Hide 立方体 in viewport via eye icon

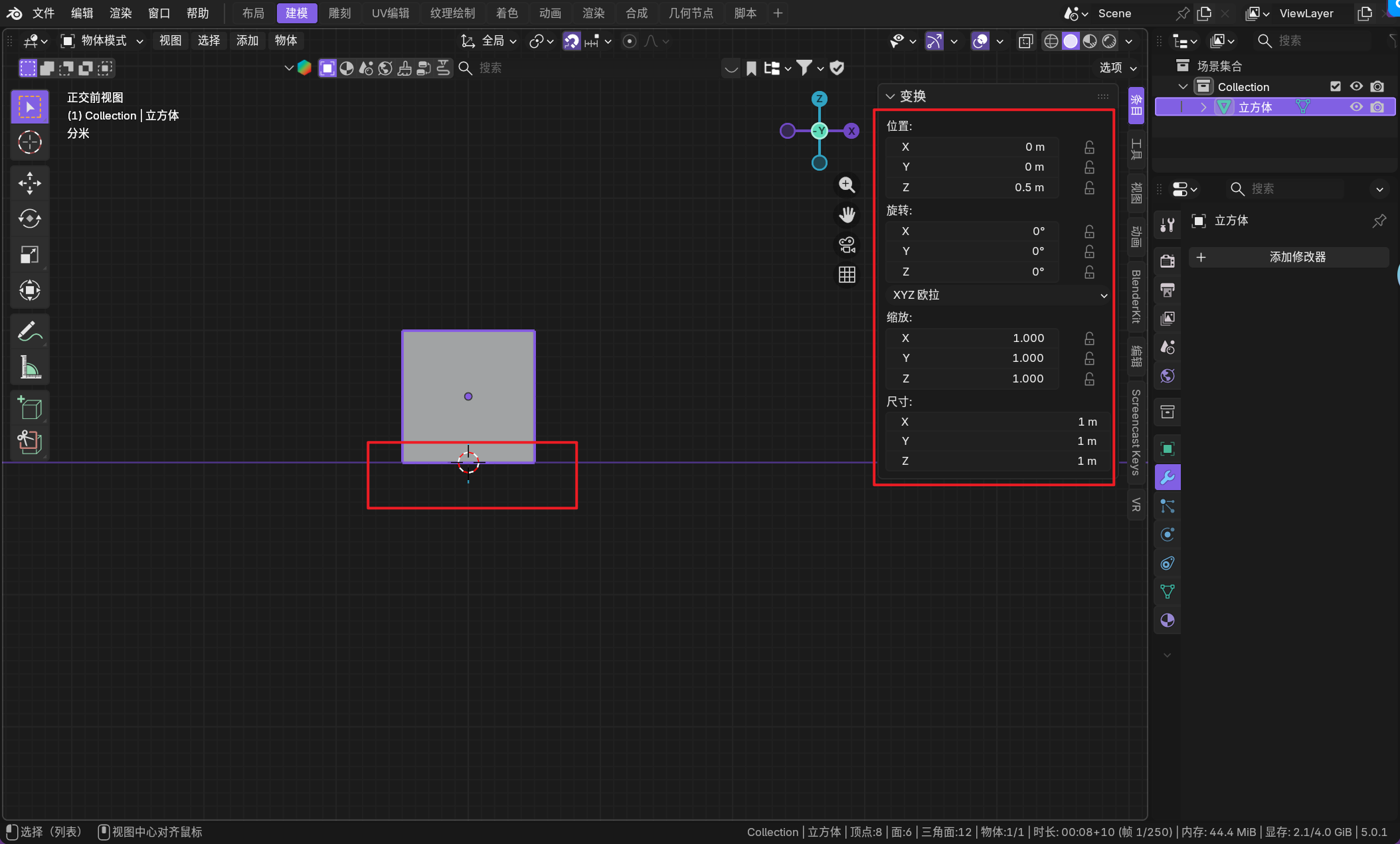(x=1356, y=107)
